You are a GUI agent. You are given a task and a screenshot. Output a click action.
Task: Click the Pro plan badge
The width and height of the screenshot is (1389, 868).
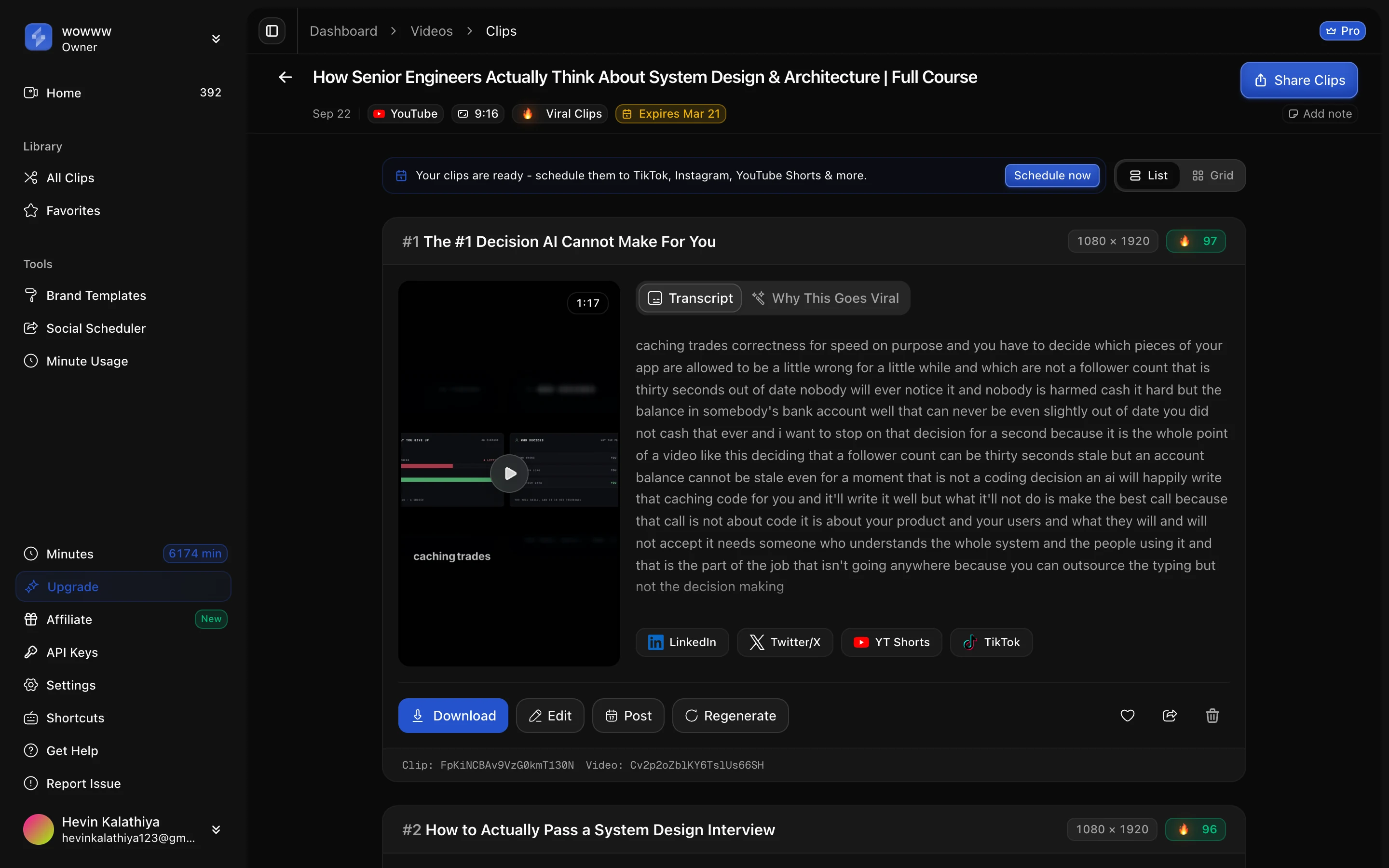point(1342,31)
